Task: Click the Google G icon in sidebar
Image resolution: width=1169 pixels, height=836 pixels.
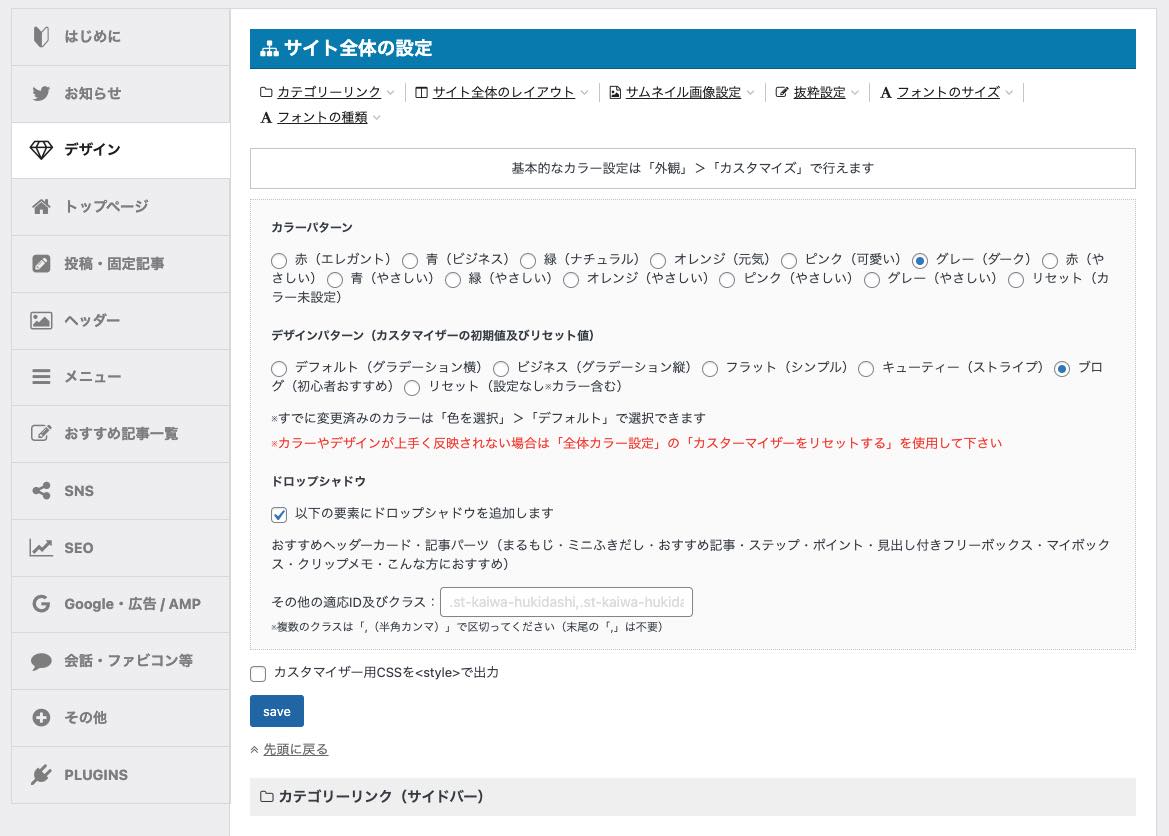Action: coord(41,604)
